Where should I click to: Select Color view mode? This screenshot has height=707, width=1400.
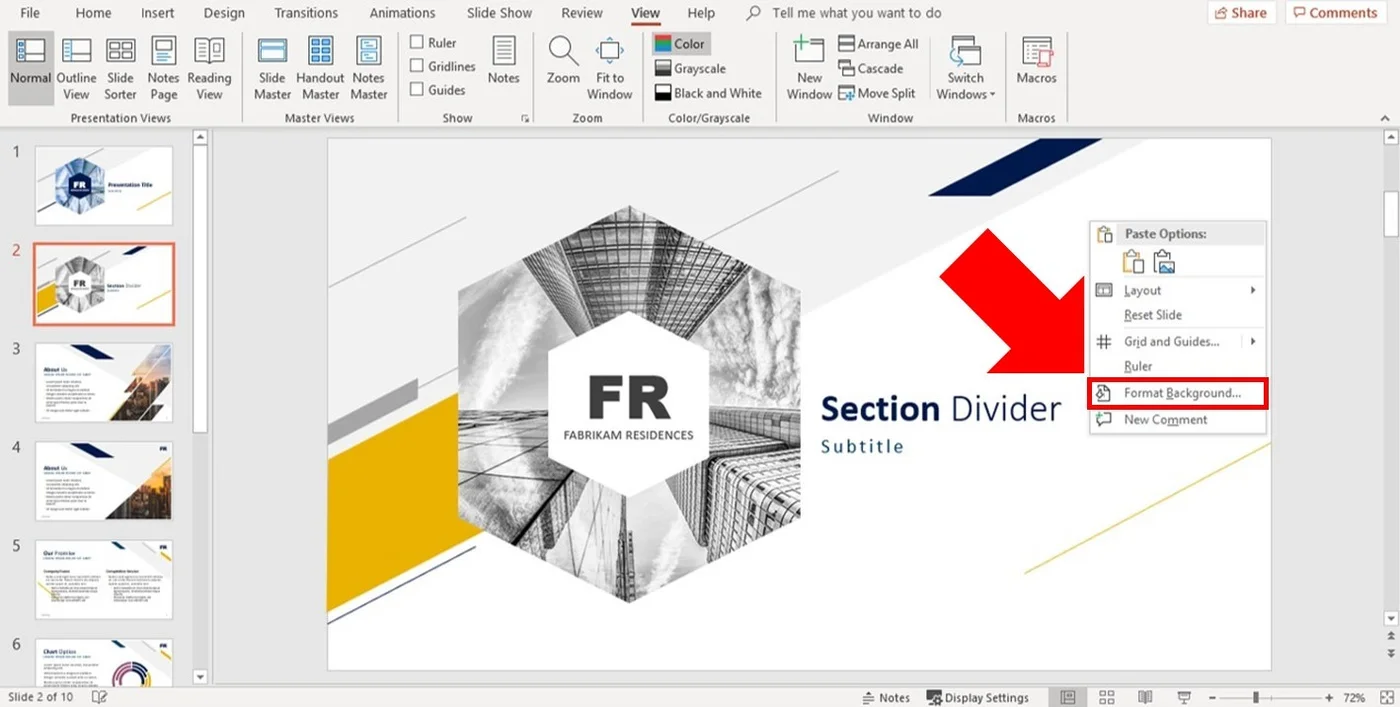point(680,44)
